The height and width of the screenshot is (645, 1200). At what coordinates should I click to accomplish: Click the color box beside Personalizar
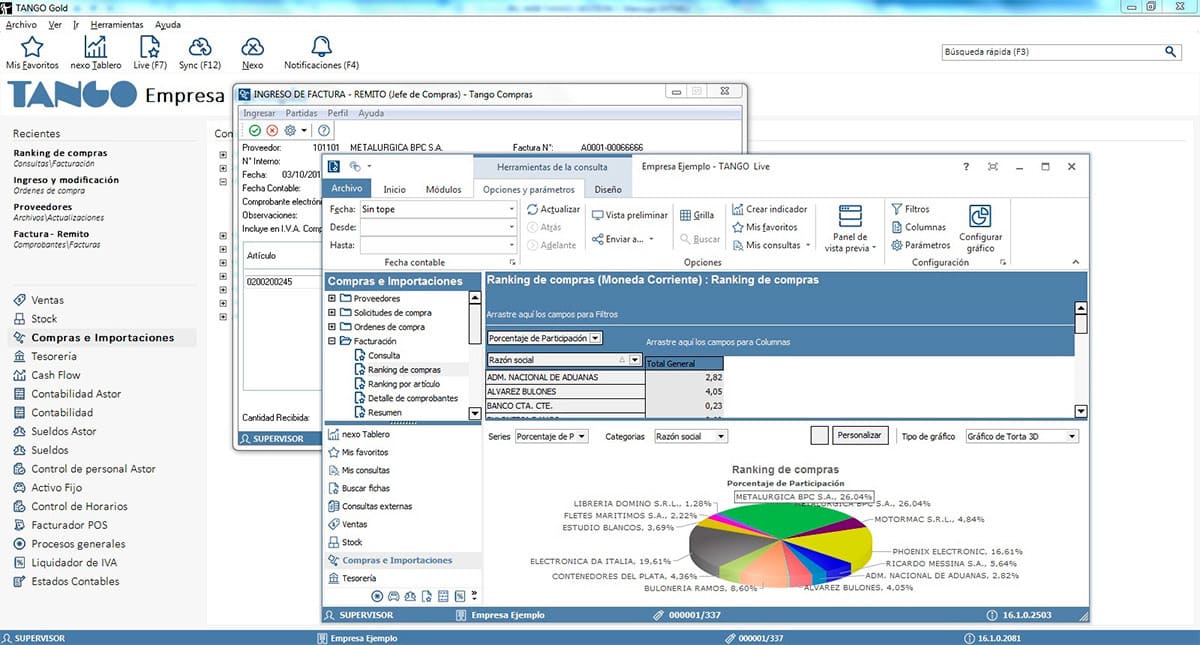(820, 436)
